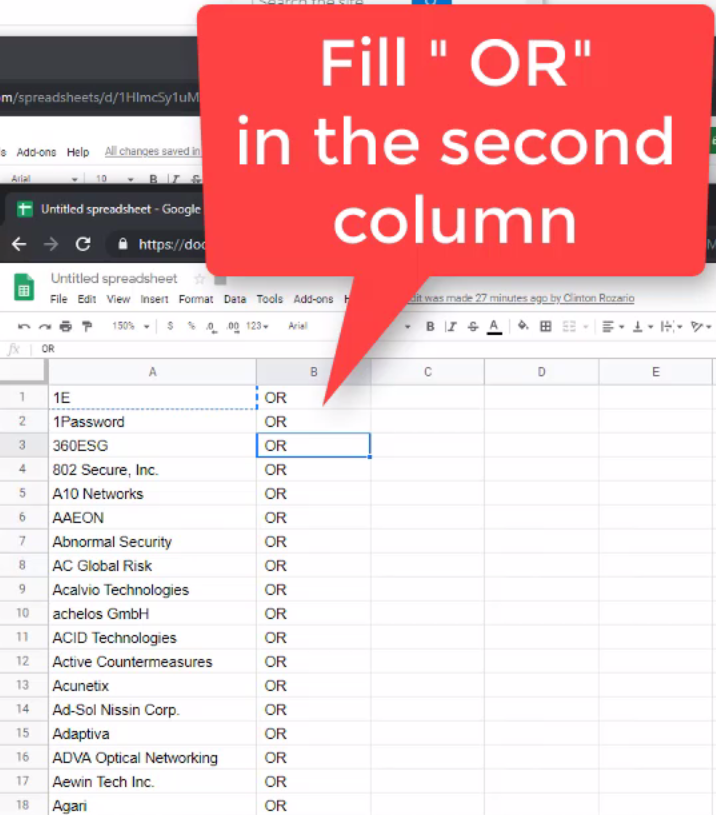Open the Horizontal align dropdown
Viewport: 716px width, 815px height.
pos(612,326)
